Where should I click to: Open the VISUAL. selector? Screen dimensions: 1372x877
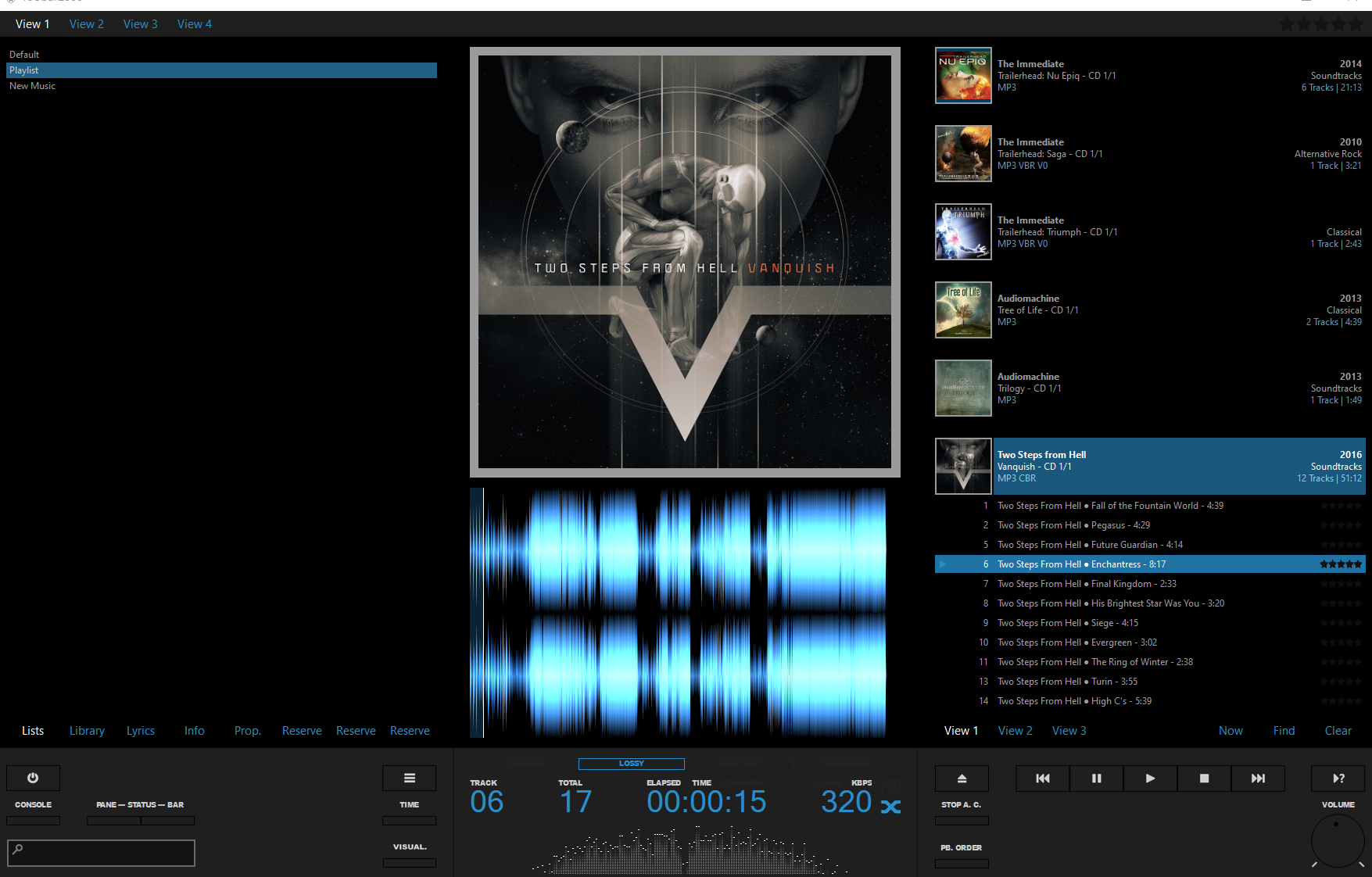coord(409,862)
